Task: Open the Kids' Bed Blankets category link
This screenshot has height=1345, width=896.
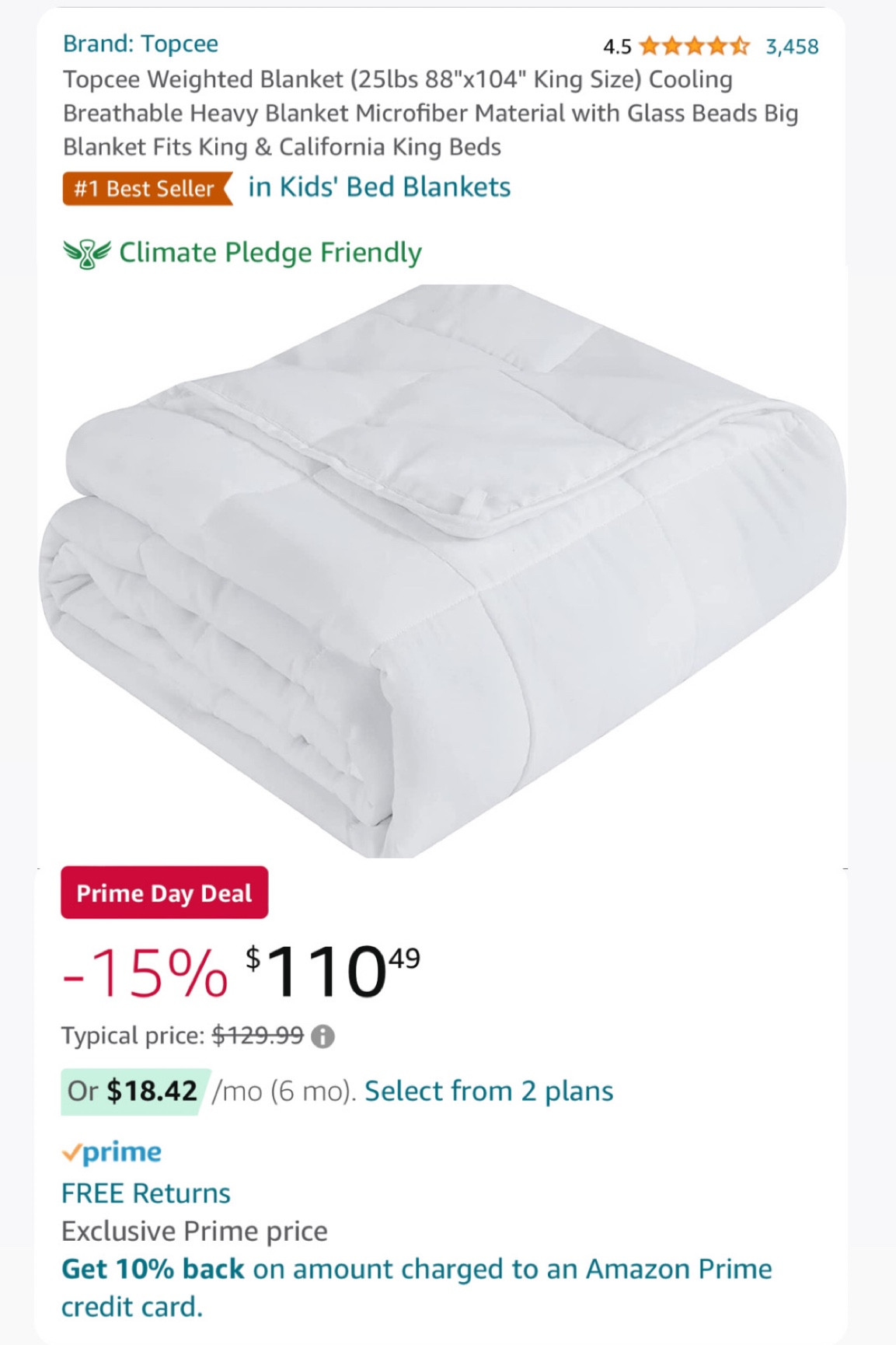Action: pos(379,187)
